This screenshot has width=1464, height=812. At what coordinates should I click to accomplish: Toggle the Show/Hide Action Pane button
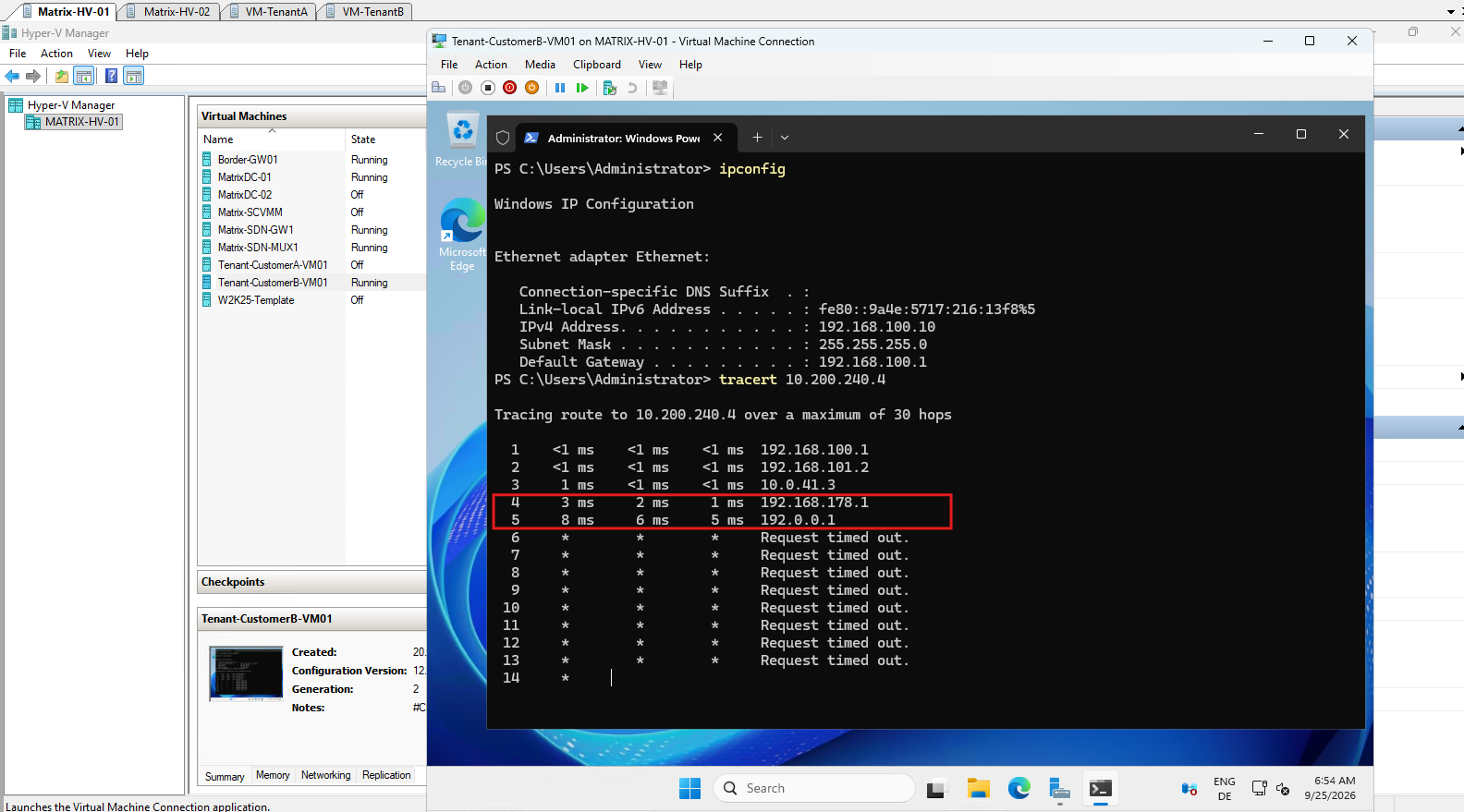pyautogui.click(x=134, y=76)
